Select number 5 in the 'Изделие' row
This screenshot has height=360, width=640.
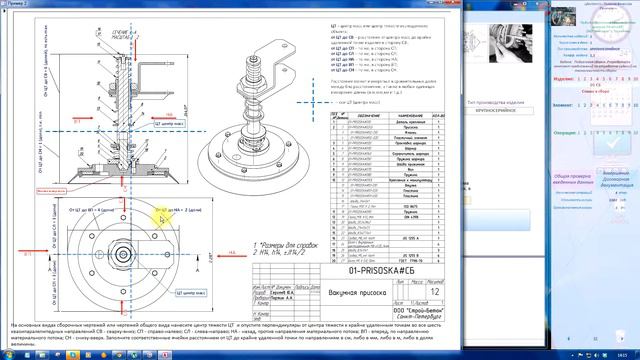604,79
